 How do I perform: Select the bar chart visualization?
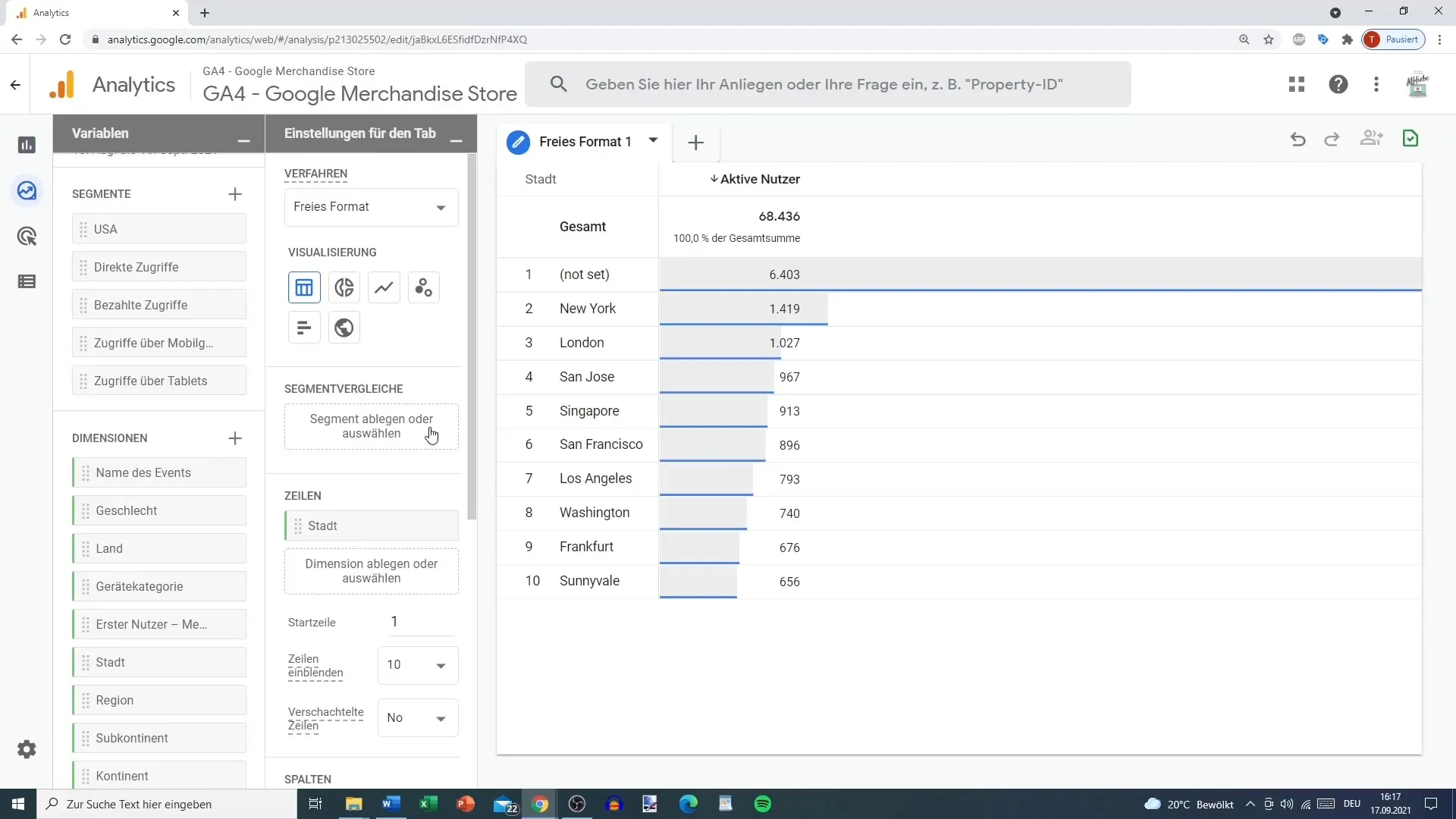click(304, 328)
